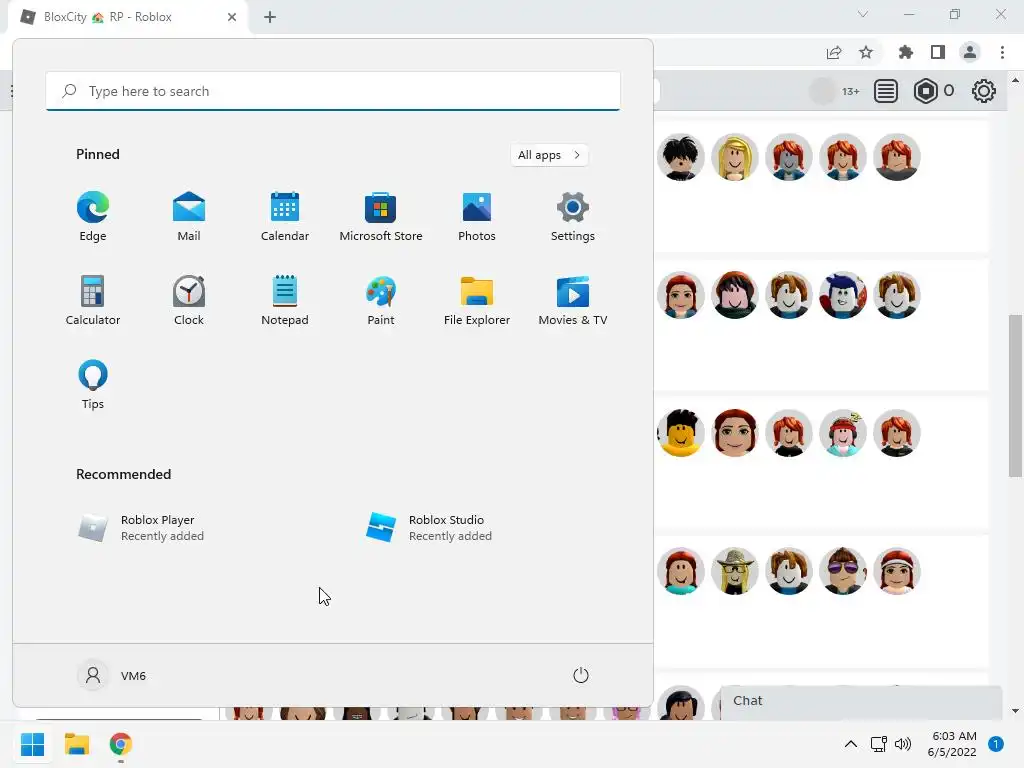Show hidden tray icons chevron
This screenshot has height=768, width=1024.
pos(850,744)
